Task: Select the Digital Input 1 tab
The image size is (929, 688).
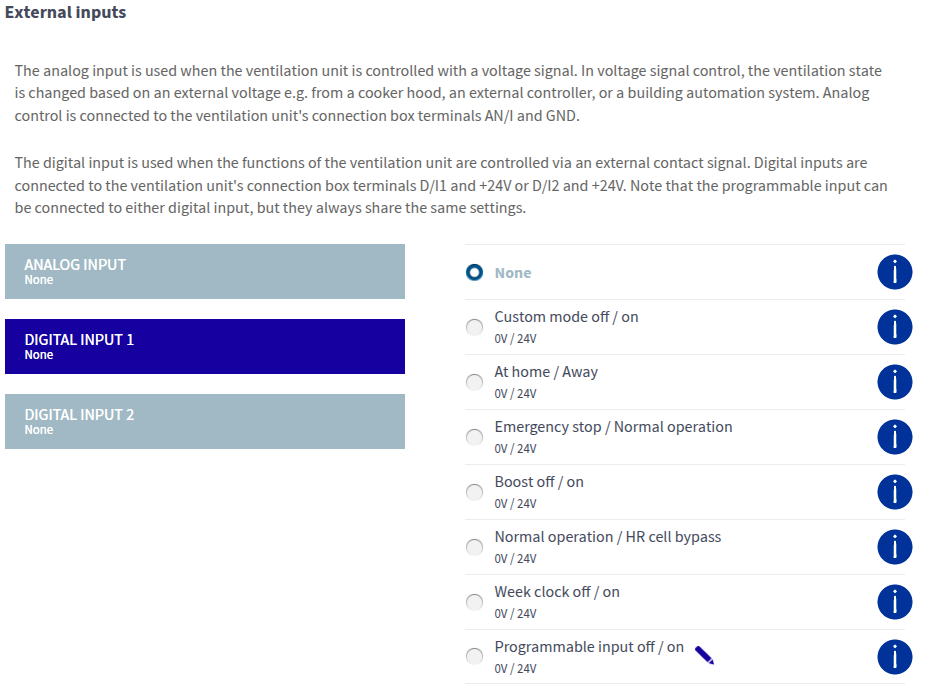Action: (204, 346)
